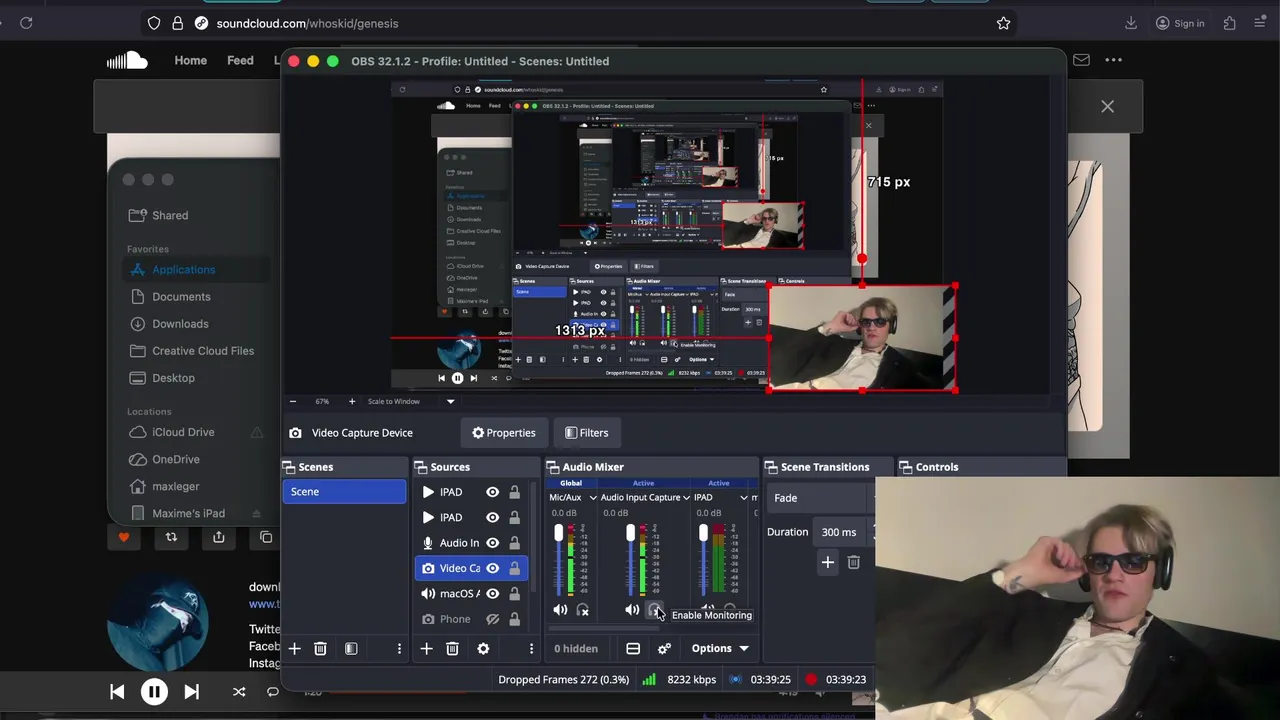Screen dimensions: 1280x720
Task: Open Scenes dock three-dot menu
Action: pyautogui.click(x=399, y=649)
